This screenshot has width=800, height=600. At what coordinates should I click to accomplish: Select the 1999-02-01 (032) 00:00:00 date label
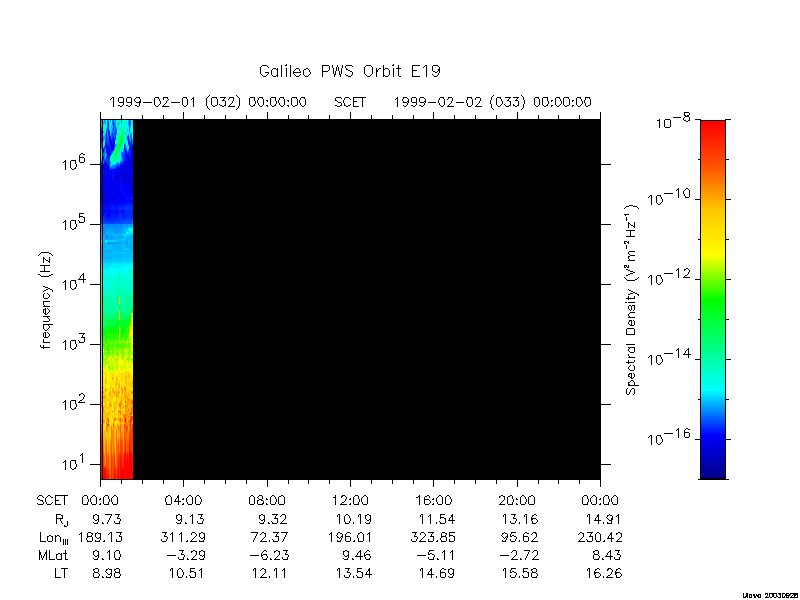(x=208, y=102)
